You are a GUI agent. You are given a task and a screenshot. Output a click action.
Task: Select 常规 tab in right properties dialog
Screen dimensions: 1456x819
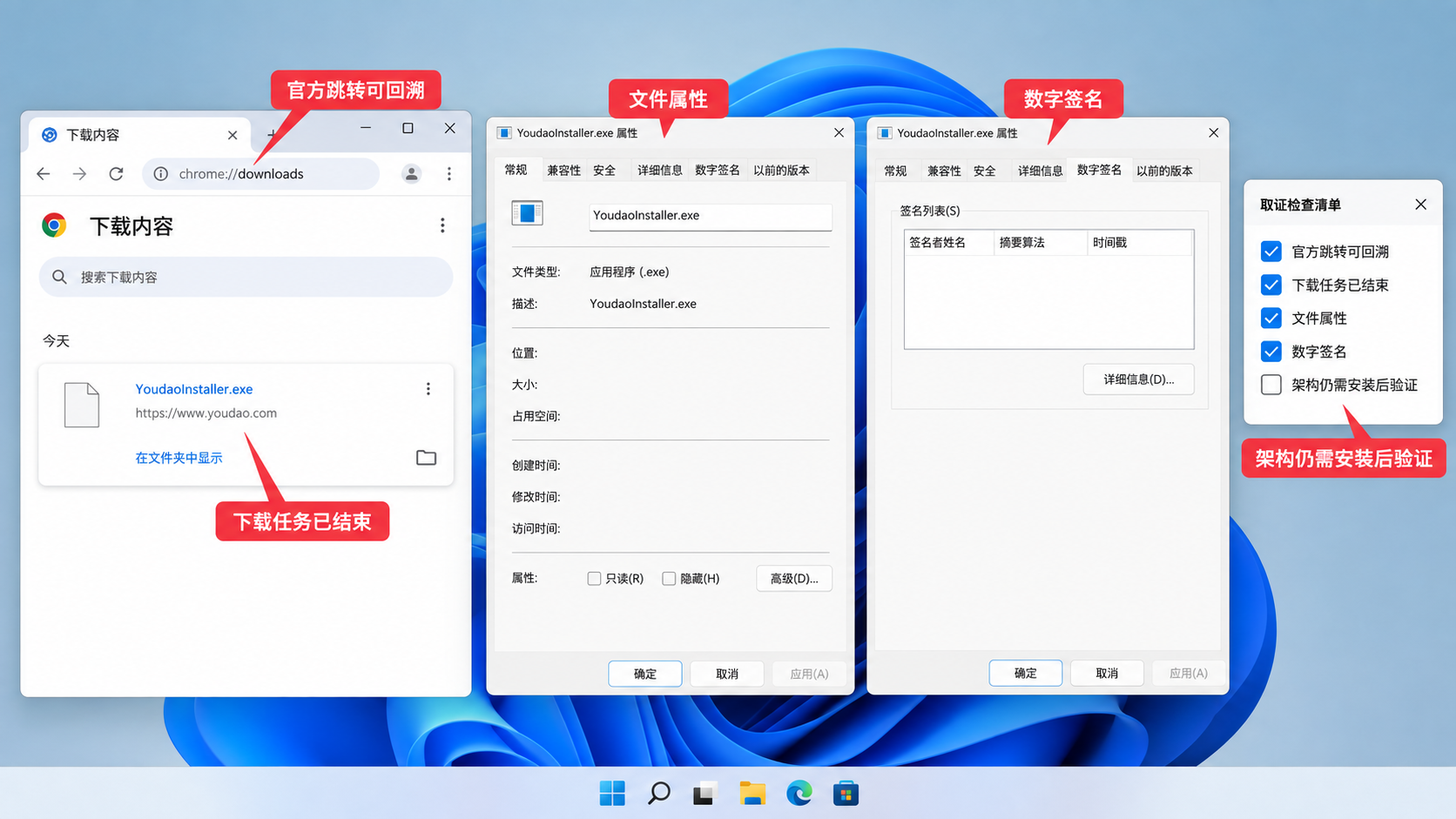pos(895,171)
